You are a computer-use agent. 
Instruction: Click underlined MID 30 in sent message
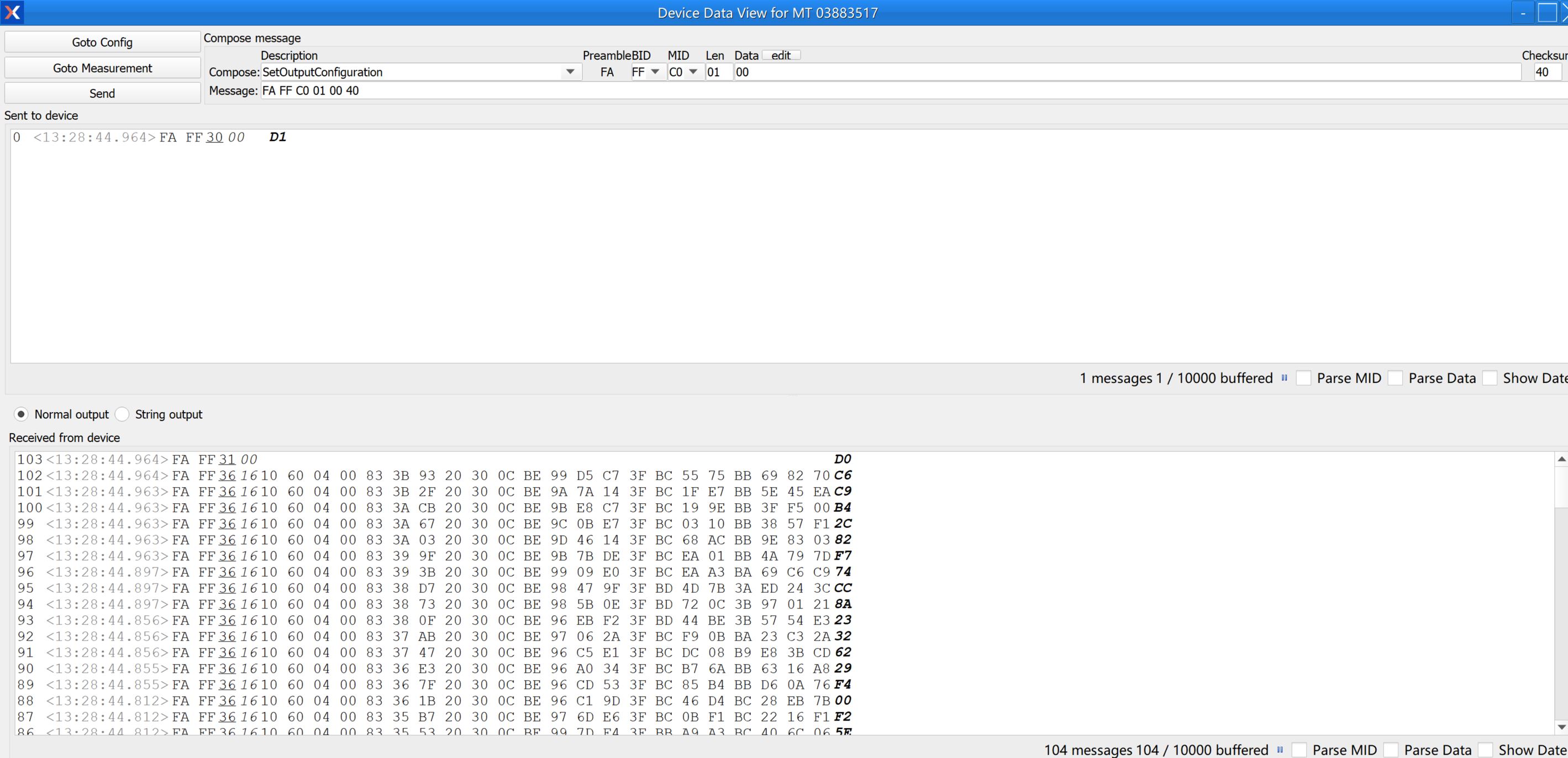(x=214, y=137)
